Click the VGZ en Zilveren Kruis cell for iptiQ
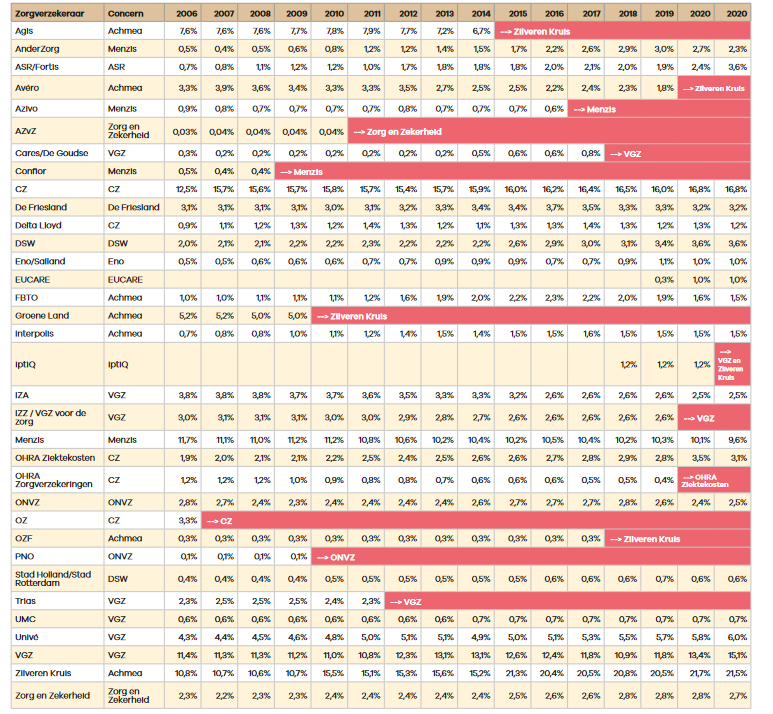 [x=732, y=363]
